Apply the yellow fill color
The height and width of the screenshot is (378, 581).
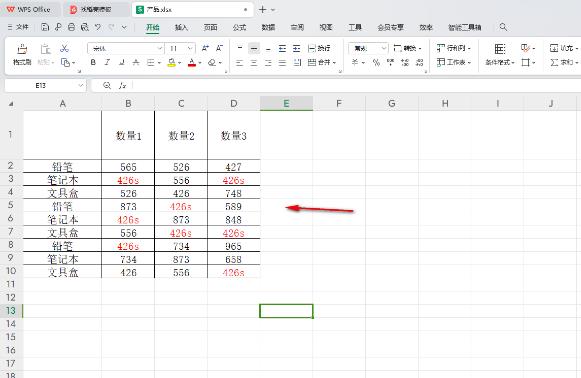coord(171,63)
